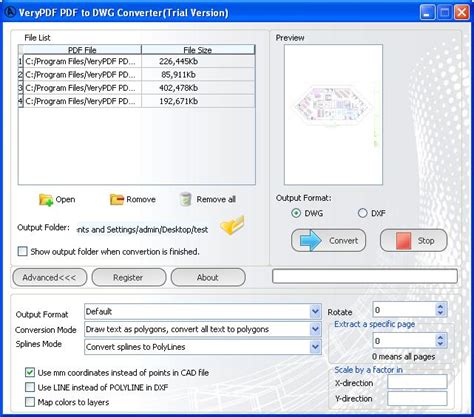This screenshot has height=417, width=474.
Task: Click the Remove all text label
Action: pos(216,199)
